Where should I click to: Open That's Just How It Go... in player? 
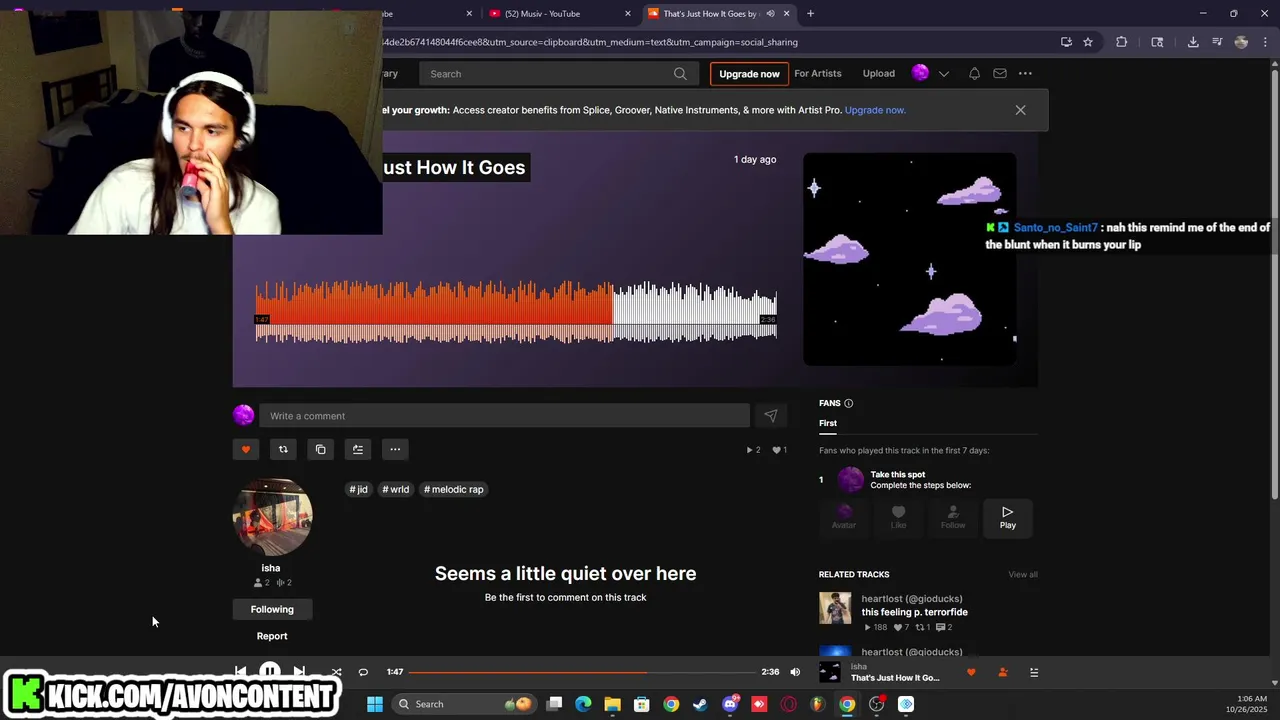pyautogui.click(x=895, y=678)
